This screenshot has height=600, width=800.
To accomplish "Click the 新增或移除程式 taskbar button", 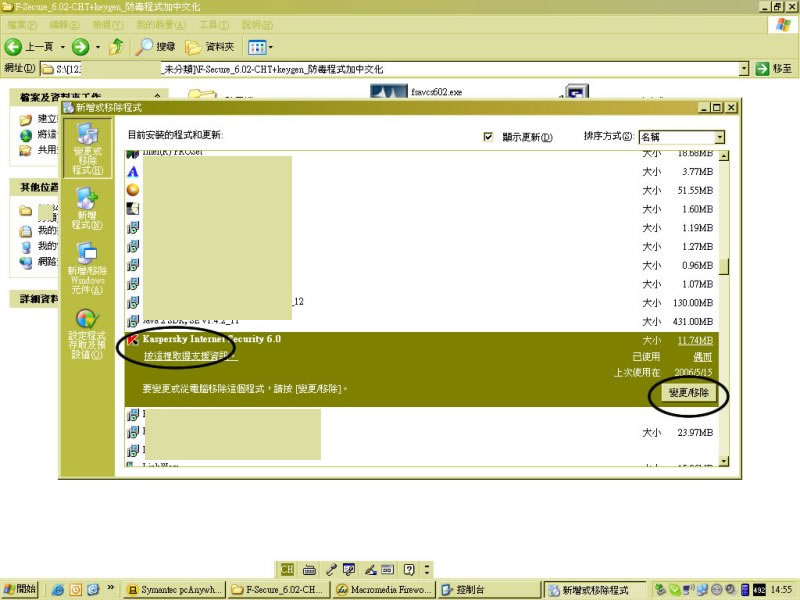I will pos(595,590).
